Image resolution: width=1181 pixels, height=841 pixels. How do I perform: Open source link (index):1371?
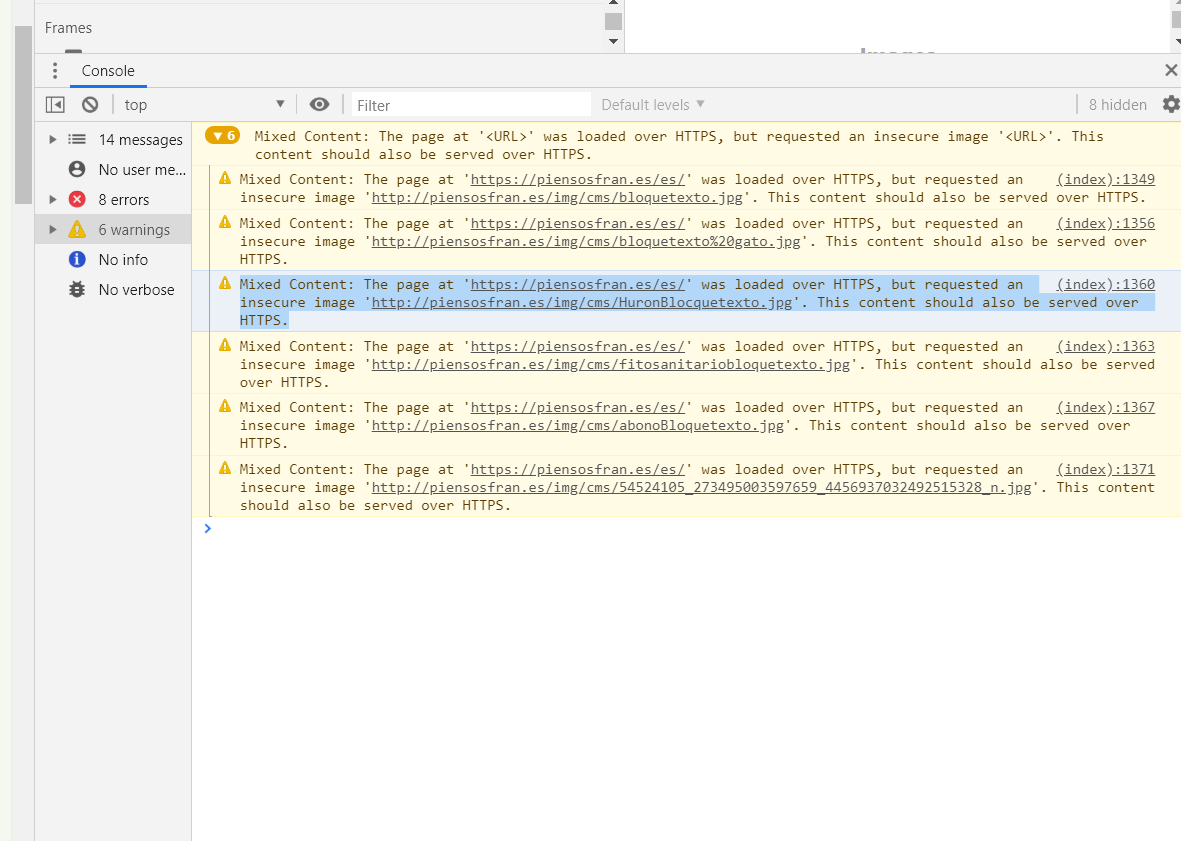1105,469
